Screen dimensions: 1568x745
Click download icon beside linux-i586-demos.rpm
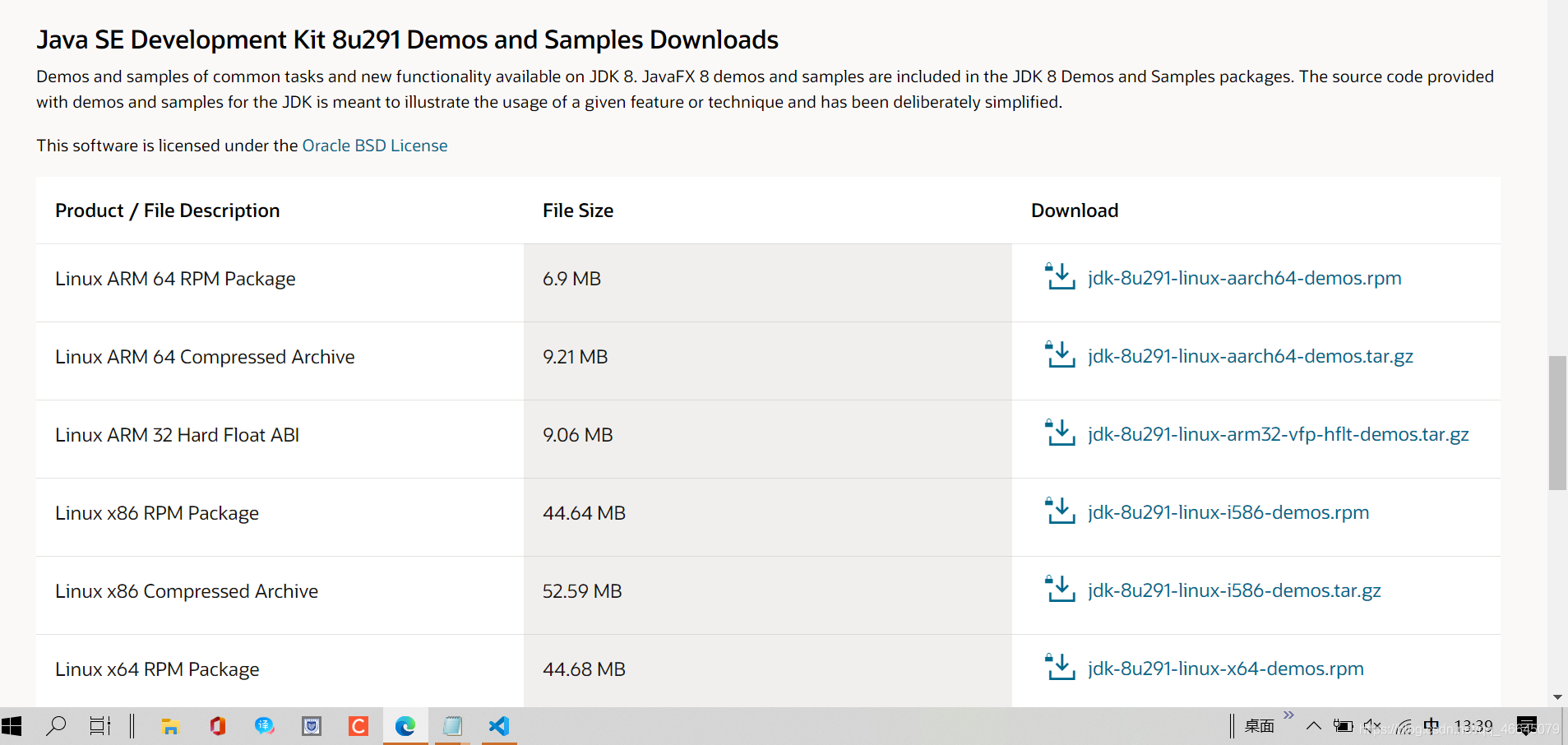(1060, 511)
